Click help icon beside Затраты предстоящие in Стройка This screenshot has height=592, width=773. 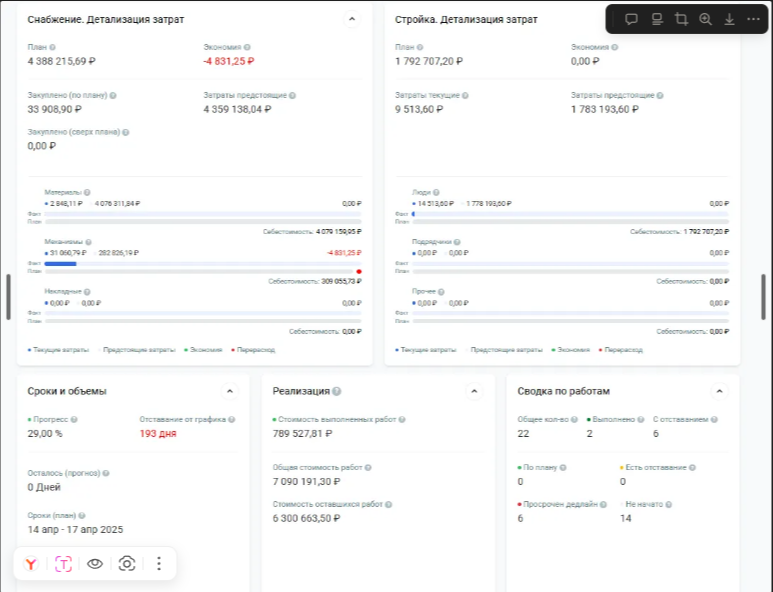point(660,96)
